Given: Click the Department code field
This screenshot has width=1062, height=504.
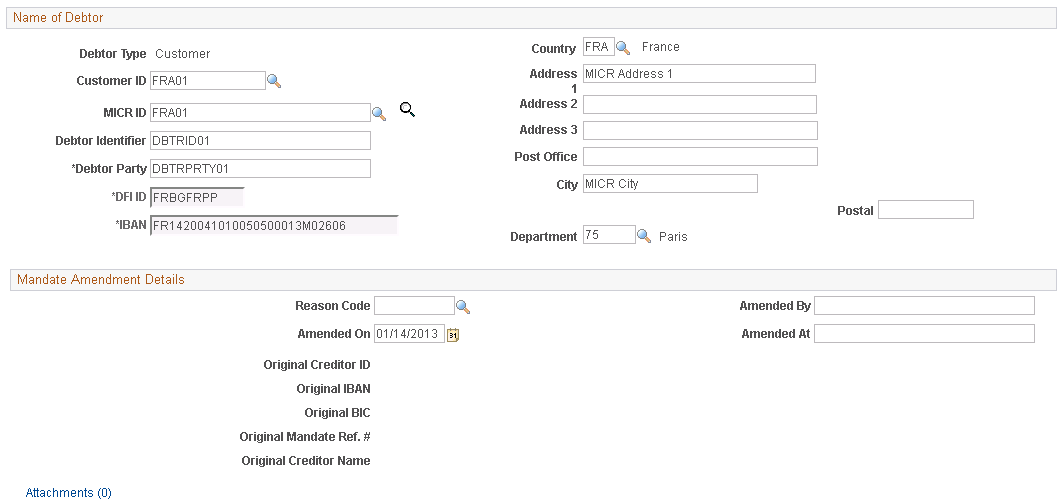Looking at the screenshot, I should [x=610, y=235].
